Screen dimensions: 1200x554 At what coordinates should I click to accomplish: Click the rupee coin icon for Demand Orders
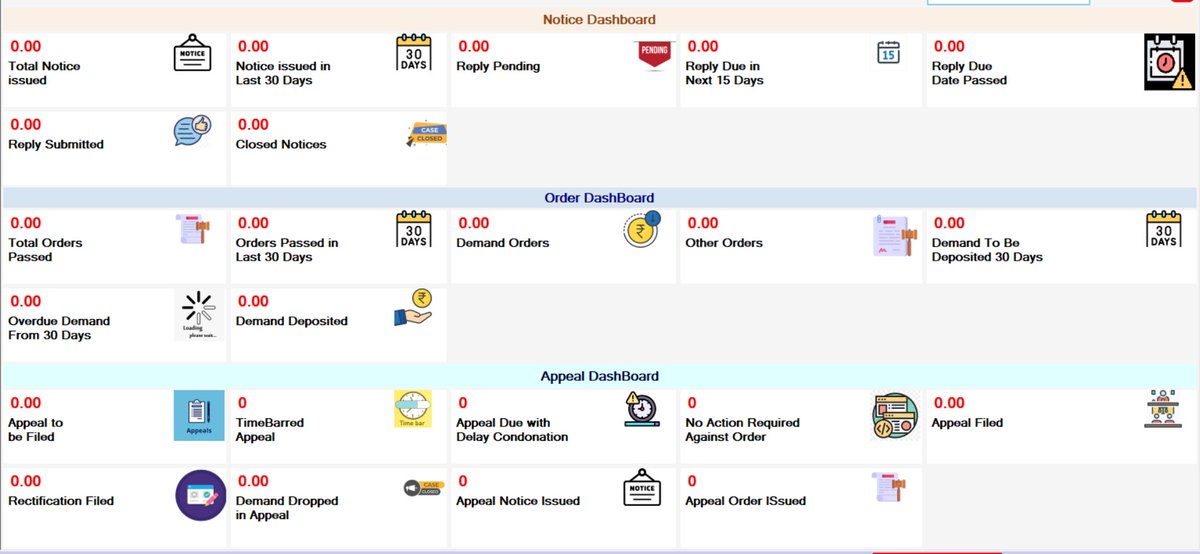(x=642, y=231)
